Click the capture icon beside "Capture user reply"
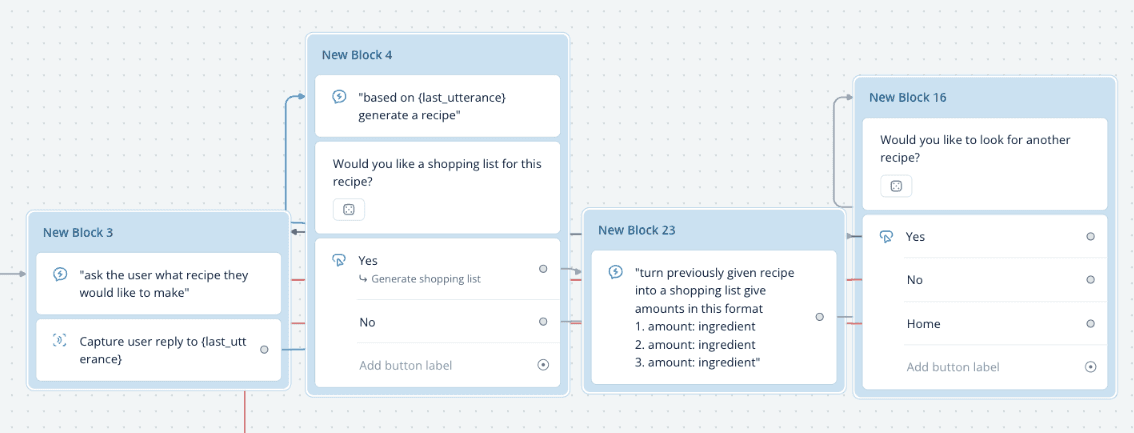The width and height of the screenshot is (1134, 433). pos(60,341)
